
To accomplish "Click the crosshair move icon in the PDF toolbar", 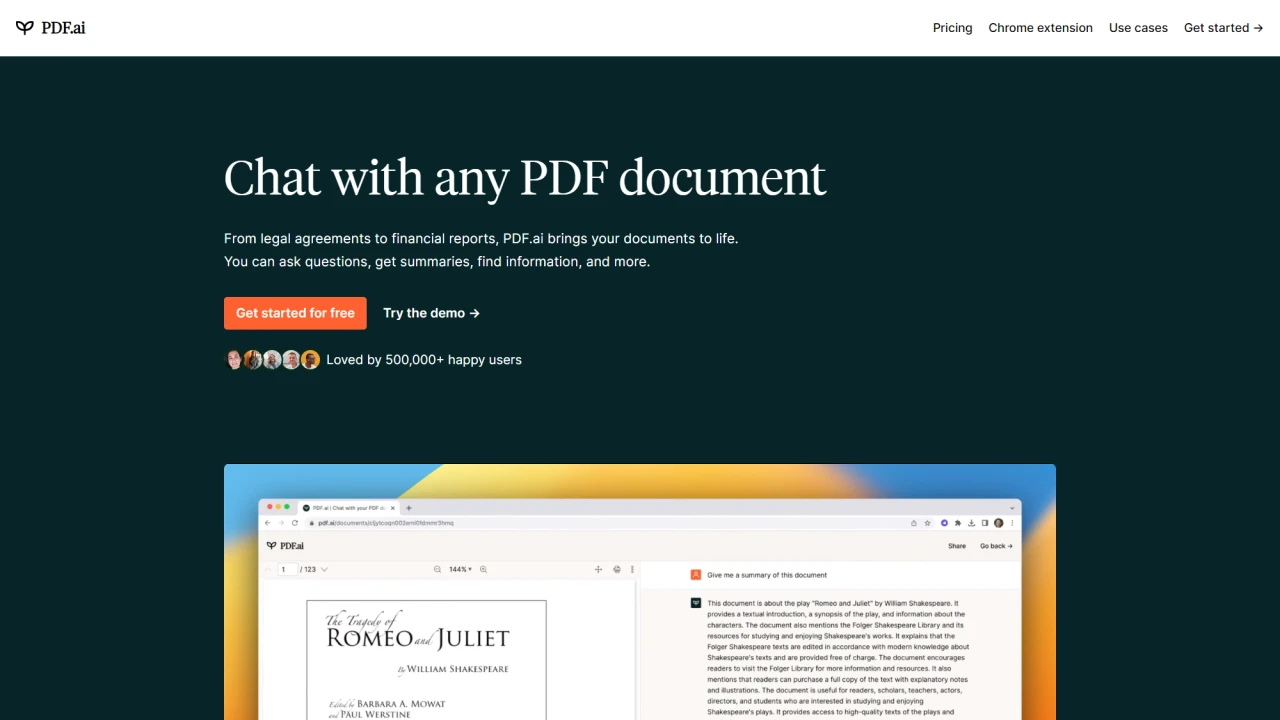I will pyautogui.click(x=598, y=569).
